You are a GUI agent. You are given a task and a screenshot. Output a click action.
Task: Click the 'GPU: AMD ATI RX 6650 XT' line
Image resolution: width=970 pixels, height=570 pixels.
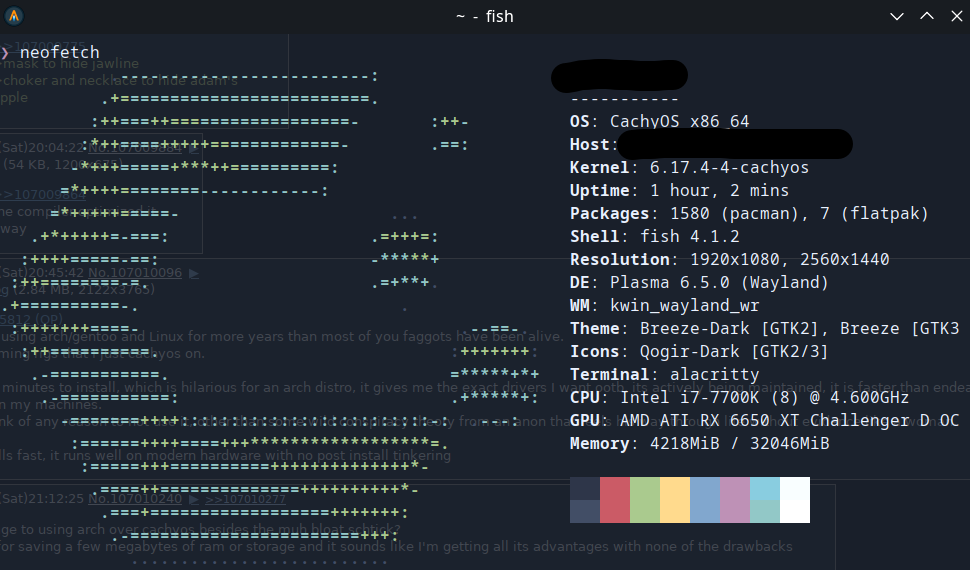click(765, 420)
